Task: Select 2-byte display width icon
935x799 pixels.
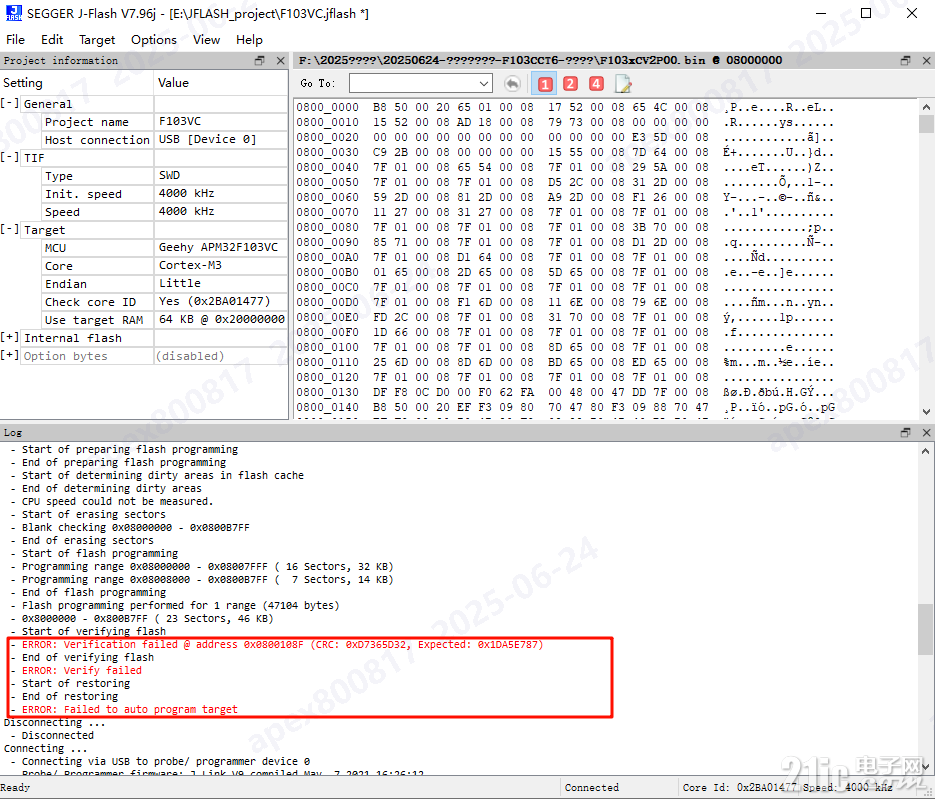Action: click(570, 83)
